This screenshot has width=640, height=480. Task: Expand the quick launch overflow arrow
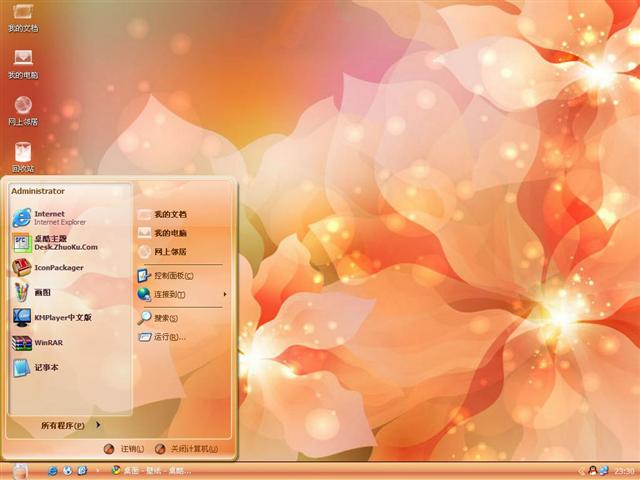coord(98,471)
